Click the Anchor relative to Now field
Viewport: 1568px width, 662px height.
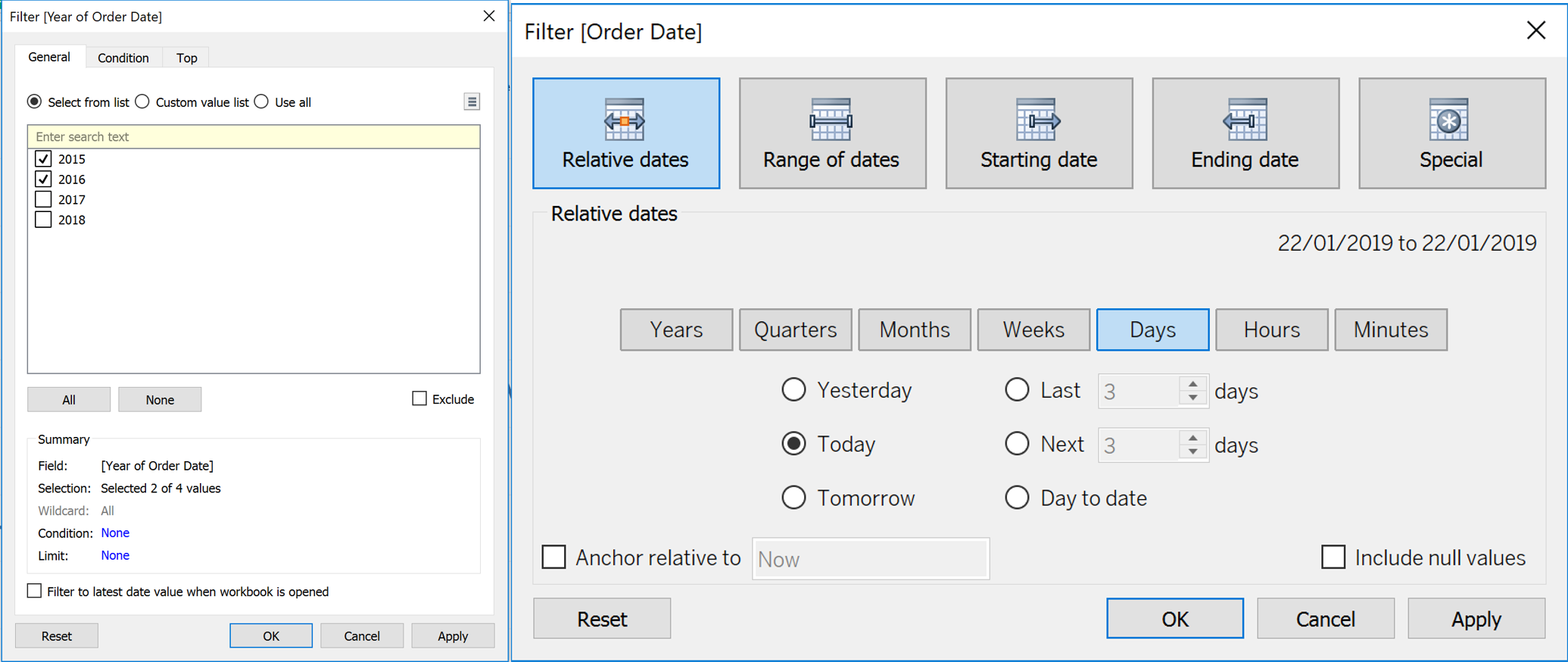point(871,559)
